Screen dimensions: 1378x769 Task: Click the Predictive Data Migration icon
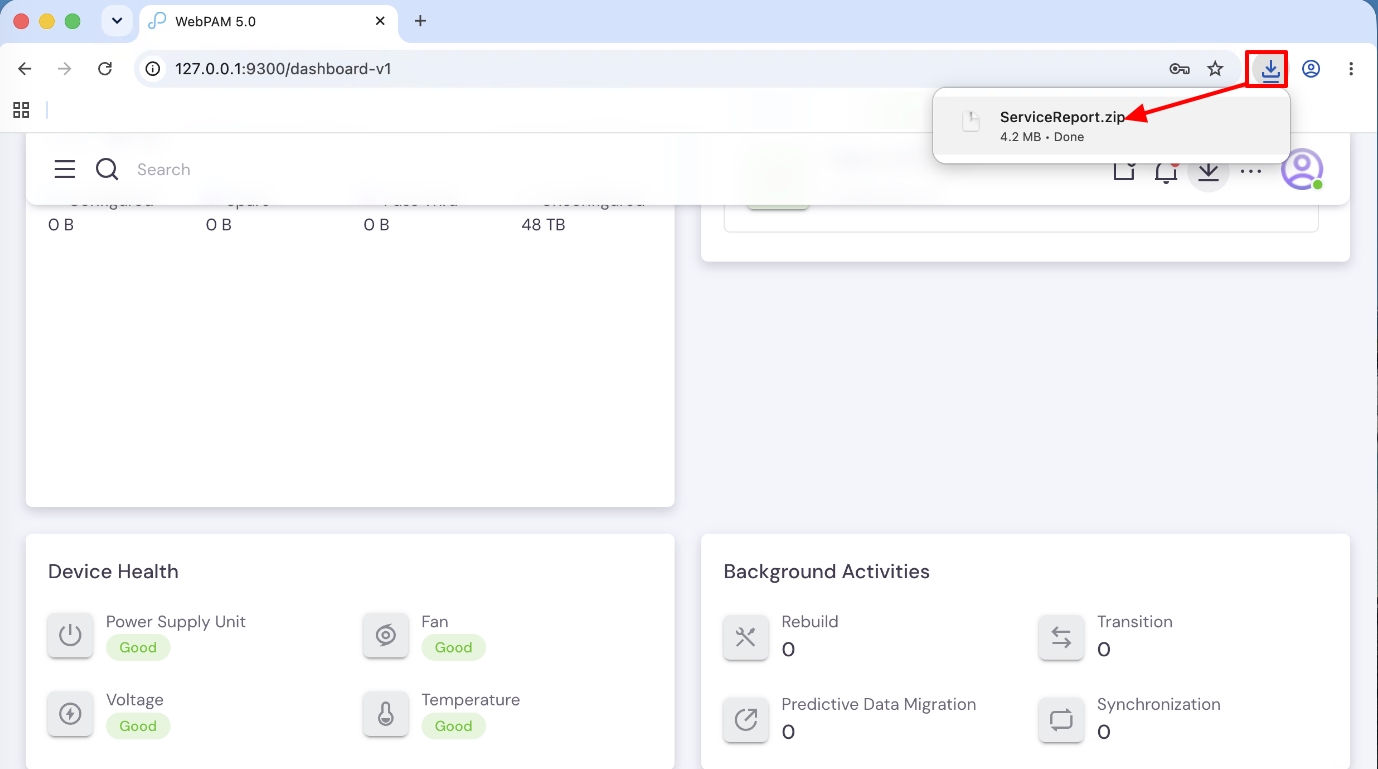pyautogui.click(x=746, y=719)
